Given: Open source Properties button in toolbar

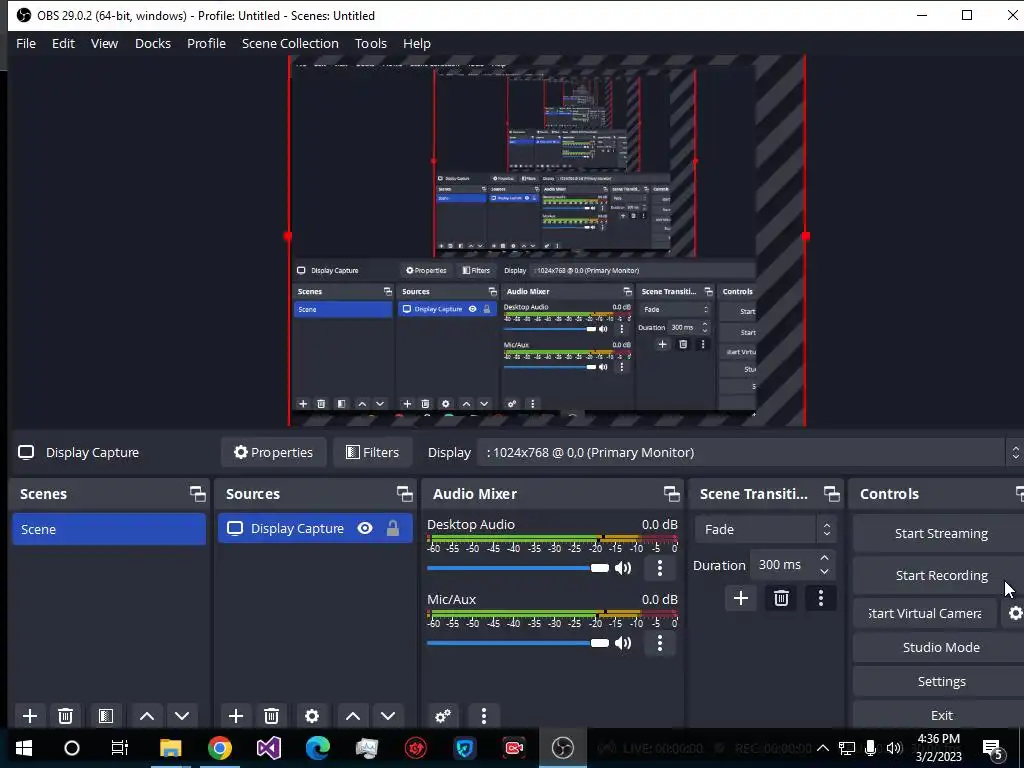Looking at the screenshot, I should [274, 453].
